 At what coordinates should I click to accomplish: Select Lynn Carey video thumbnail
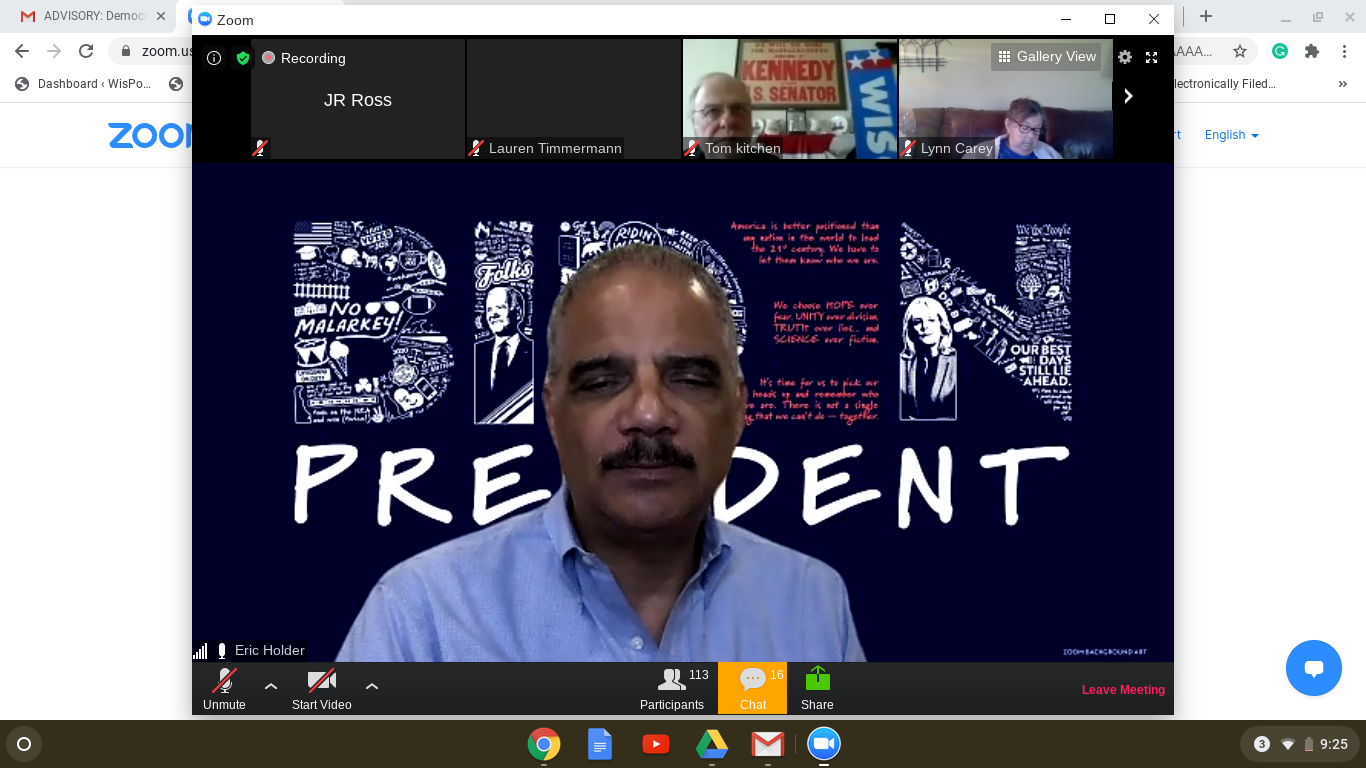(1005, 99)
